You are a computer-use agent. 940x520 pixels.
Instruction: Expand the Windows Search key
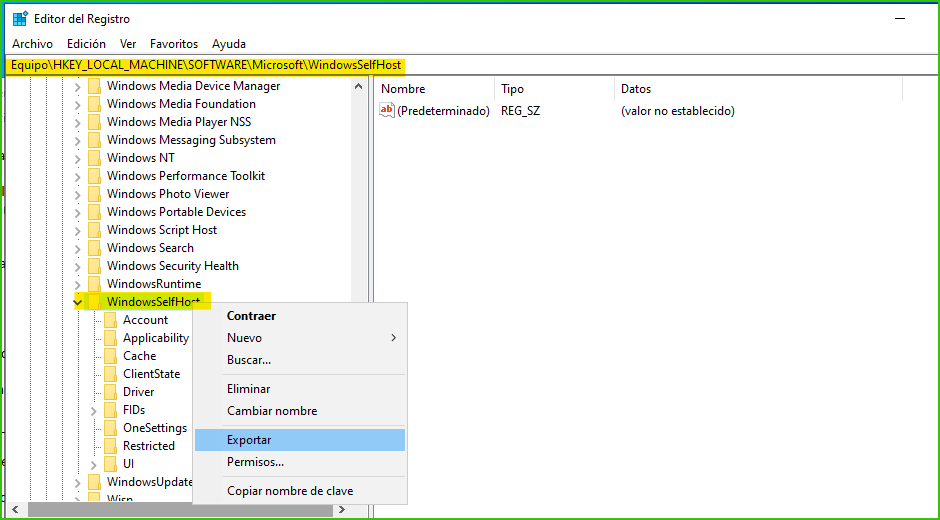pos(78,248)
